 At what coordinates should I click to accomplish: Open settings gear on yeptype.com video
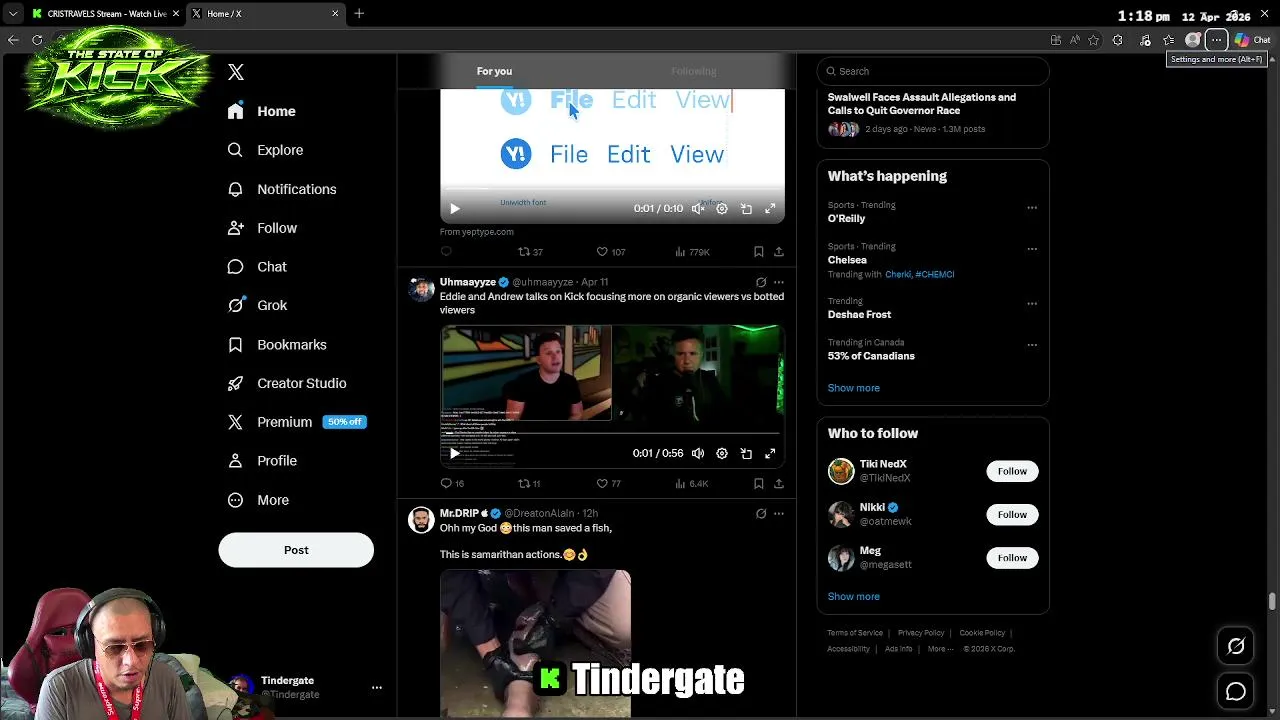722,209
